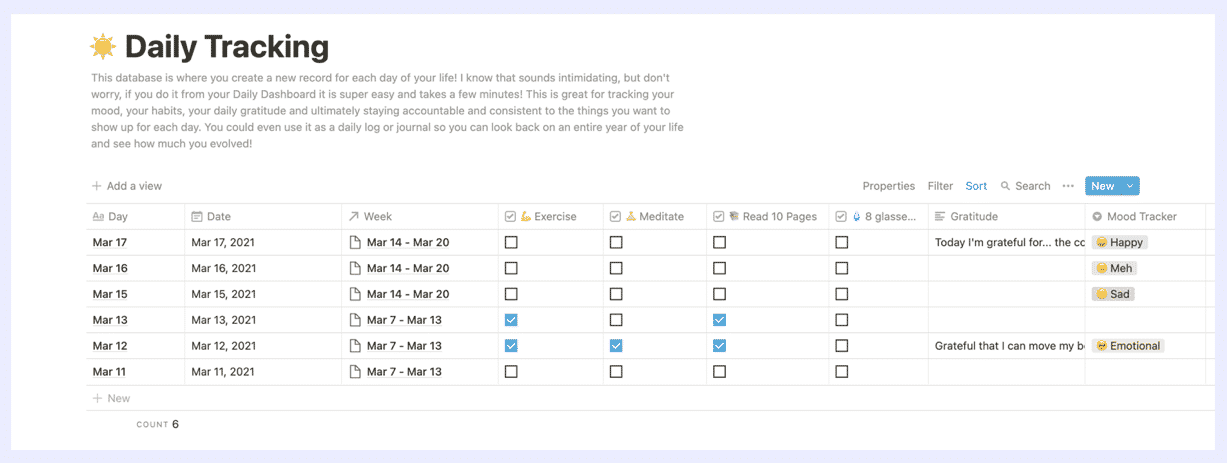Click the Day column title icon
This screenshot has height=463, width=1227.
pos(98,216)
